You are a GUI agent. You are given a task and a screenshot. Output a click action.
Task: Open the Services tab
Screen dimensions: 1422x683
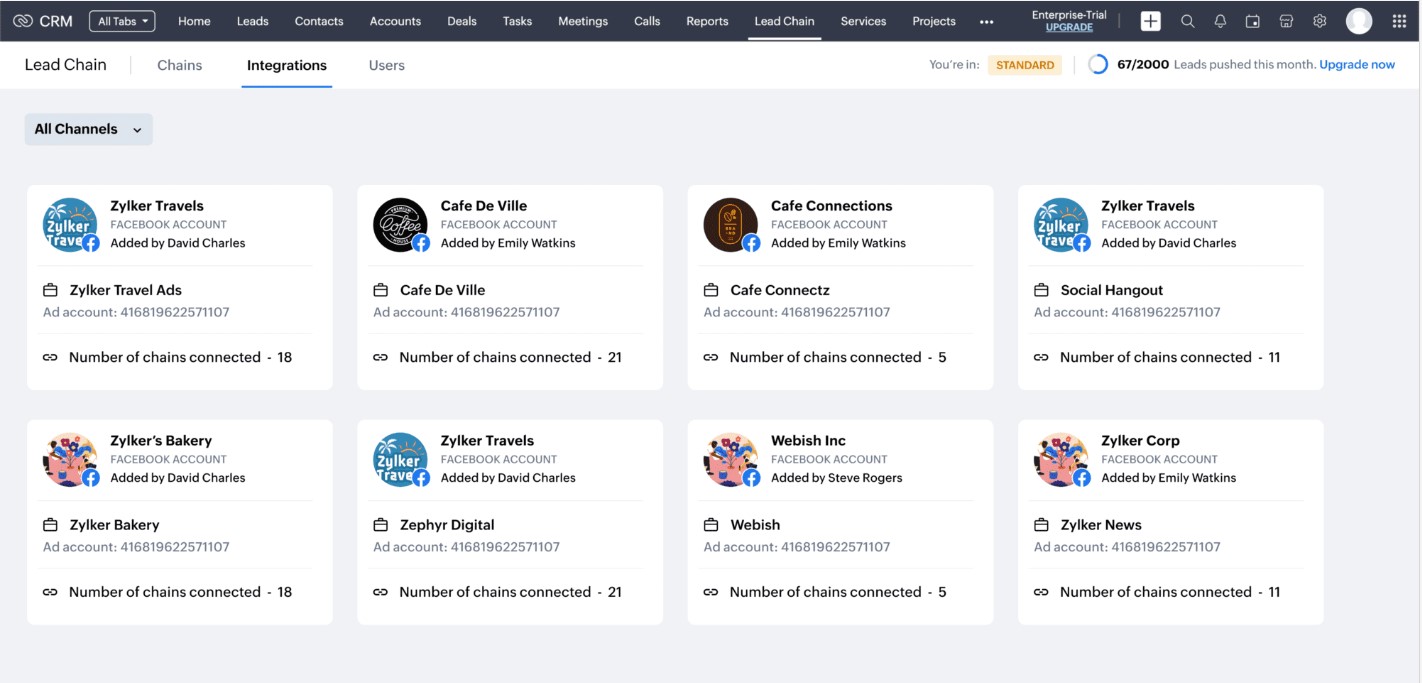pos(863,21)
